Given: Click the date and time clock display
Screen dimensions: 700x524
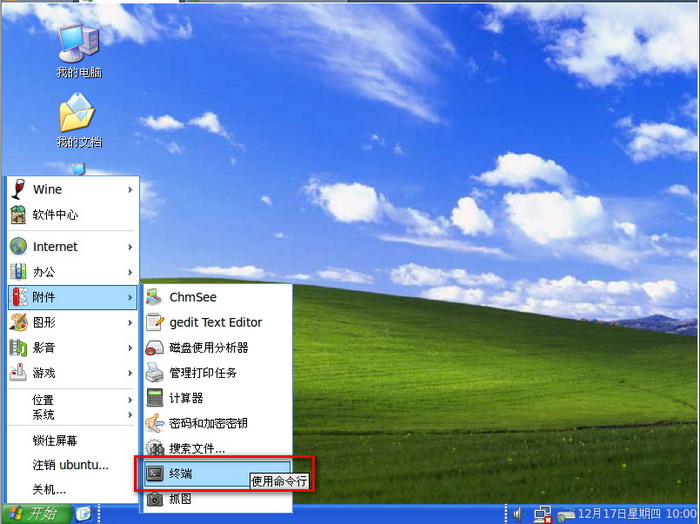Looking at the screenshot, I should point(638,514).
